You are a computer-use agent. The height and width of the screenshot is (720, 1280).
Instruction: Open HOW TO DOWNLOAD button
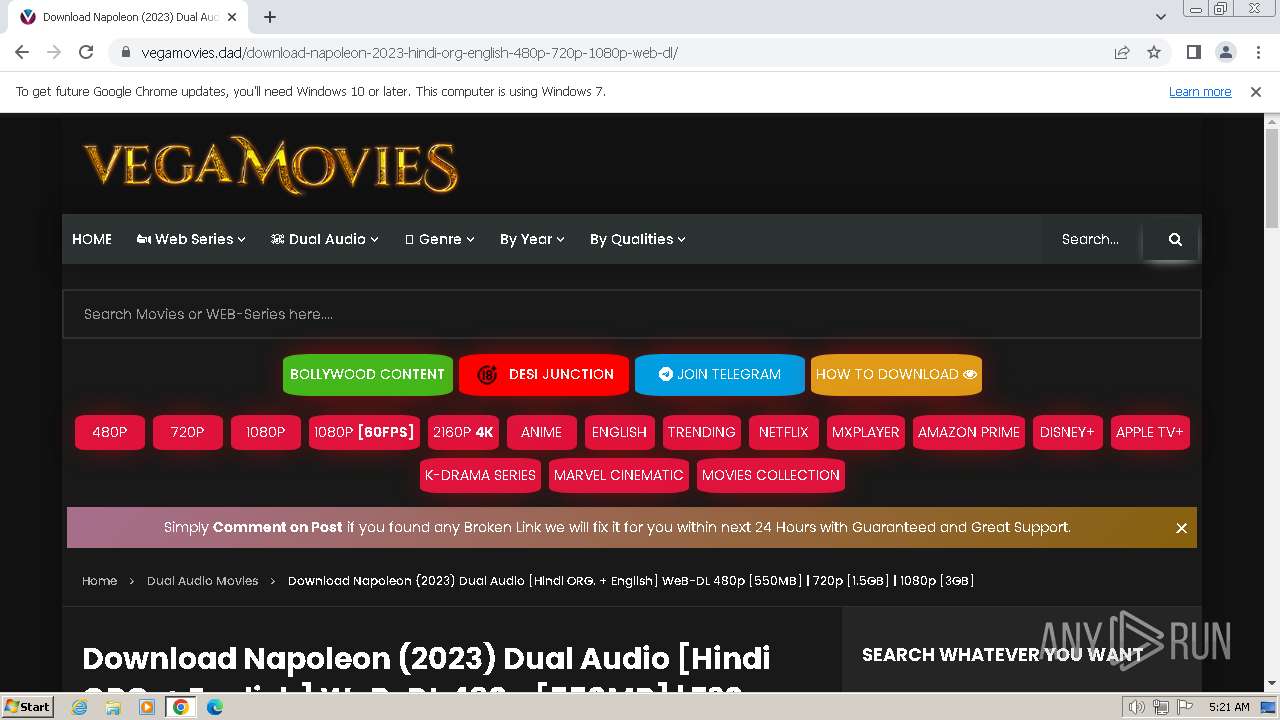[x=896, y=374]
